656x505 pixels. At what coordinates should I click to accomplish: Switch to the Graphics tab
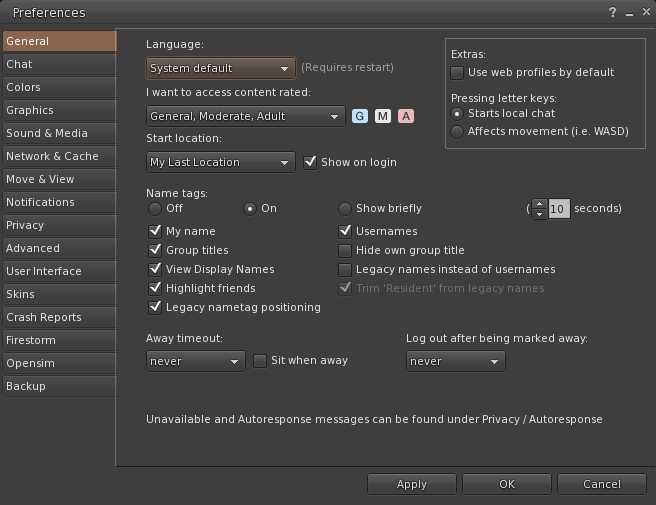(30, 111)
